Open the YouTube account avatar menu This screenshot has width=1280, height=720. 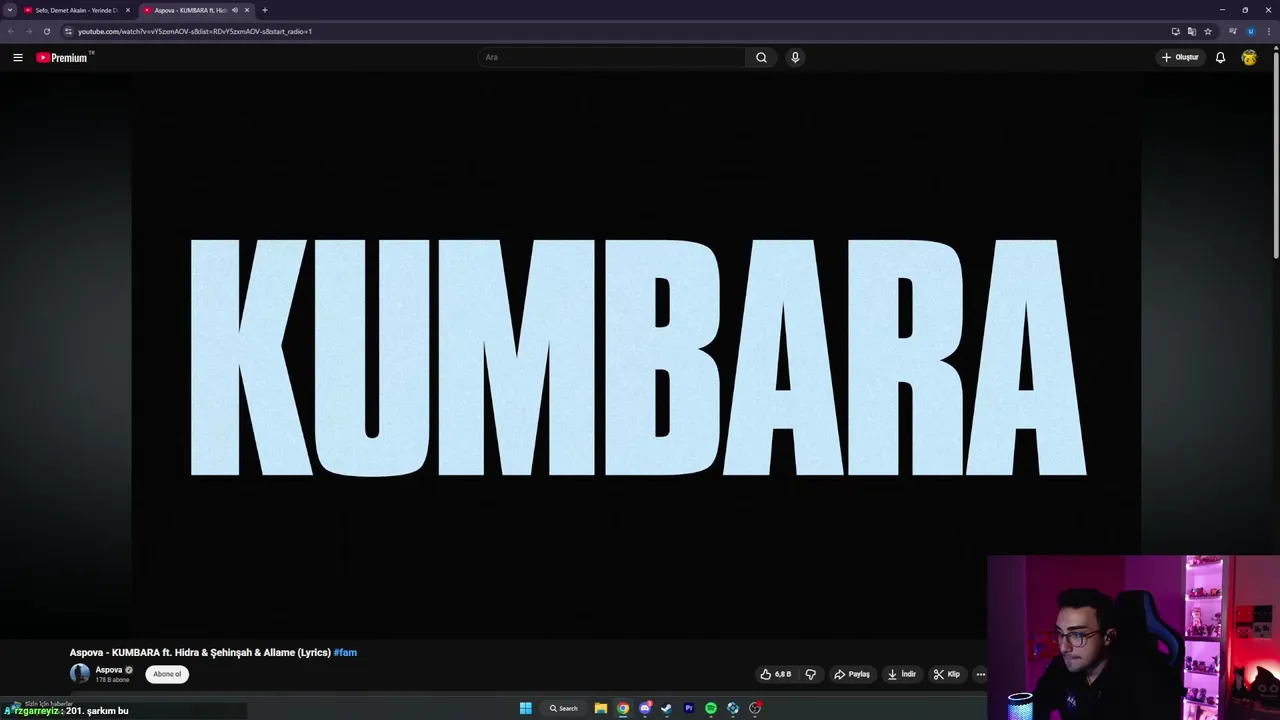coord(1249,57)
